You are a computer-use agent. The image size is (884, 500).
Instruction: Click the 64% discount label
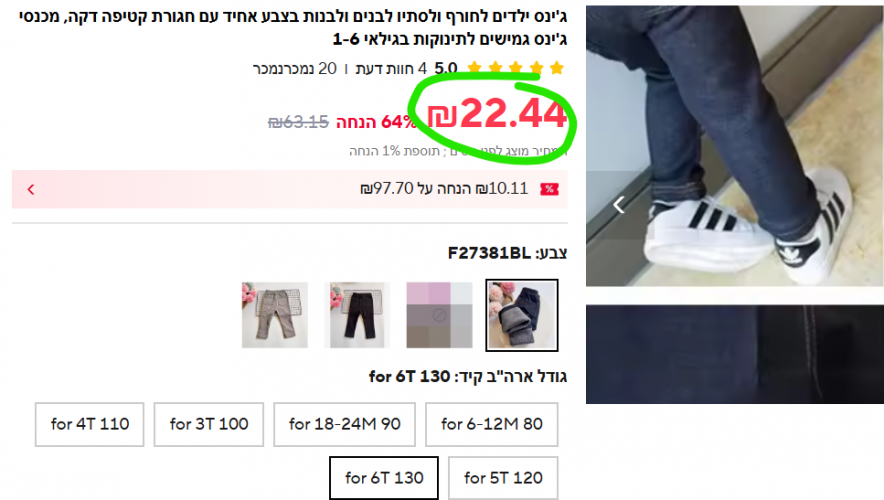pos(377,122)
